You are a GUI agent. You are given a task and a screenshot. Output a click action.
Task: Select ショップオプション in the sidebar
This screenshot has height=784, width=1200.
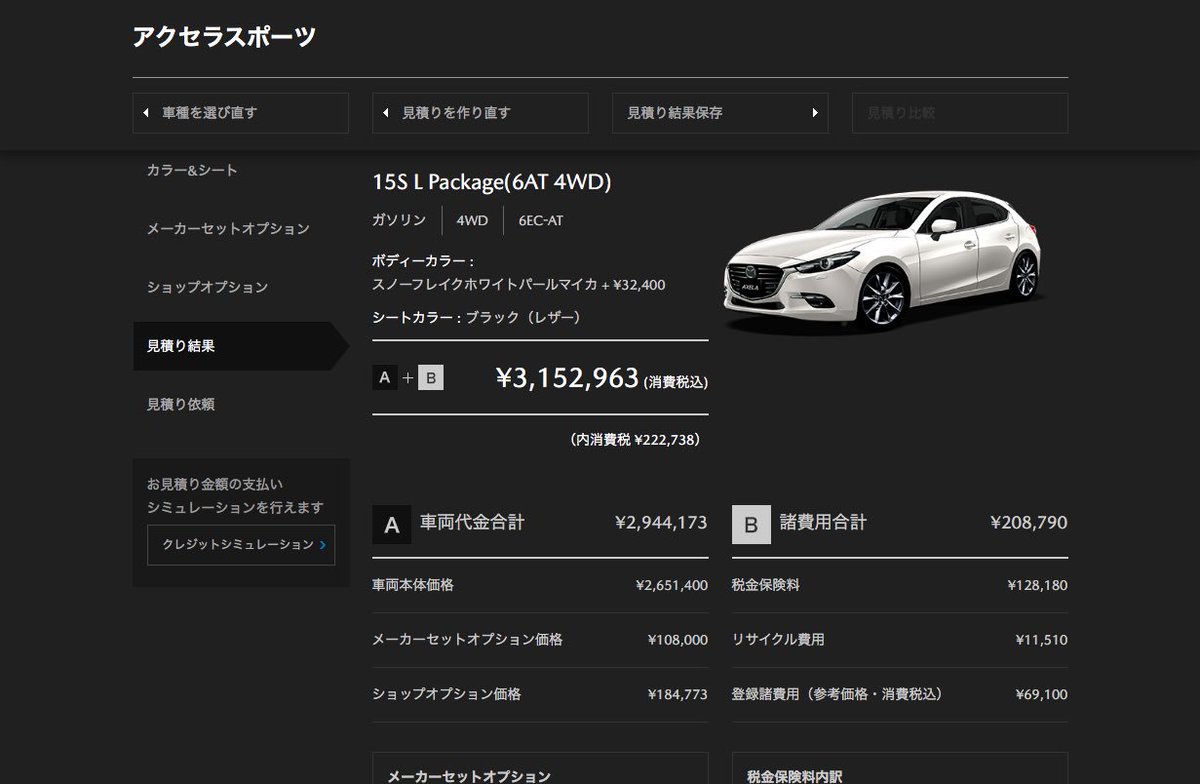click(207, 287)
